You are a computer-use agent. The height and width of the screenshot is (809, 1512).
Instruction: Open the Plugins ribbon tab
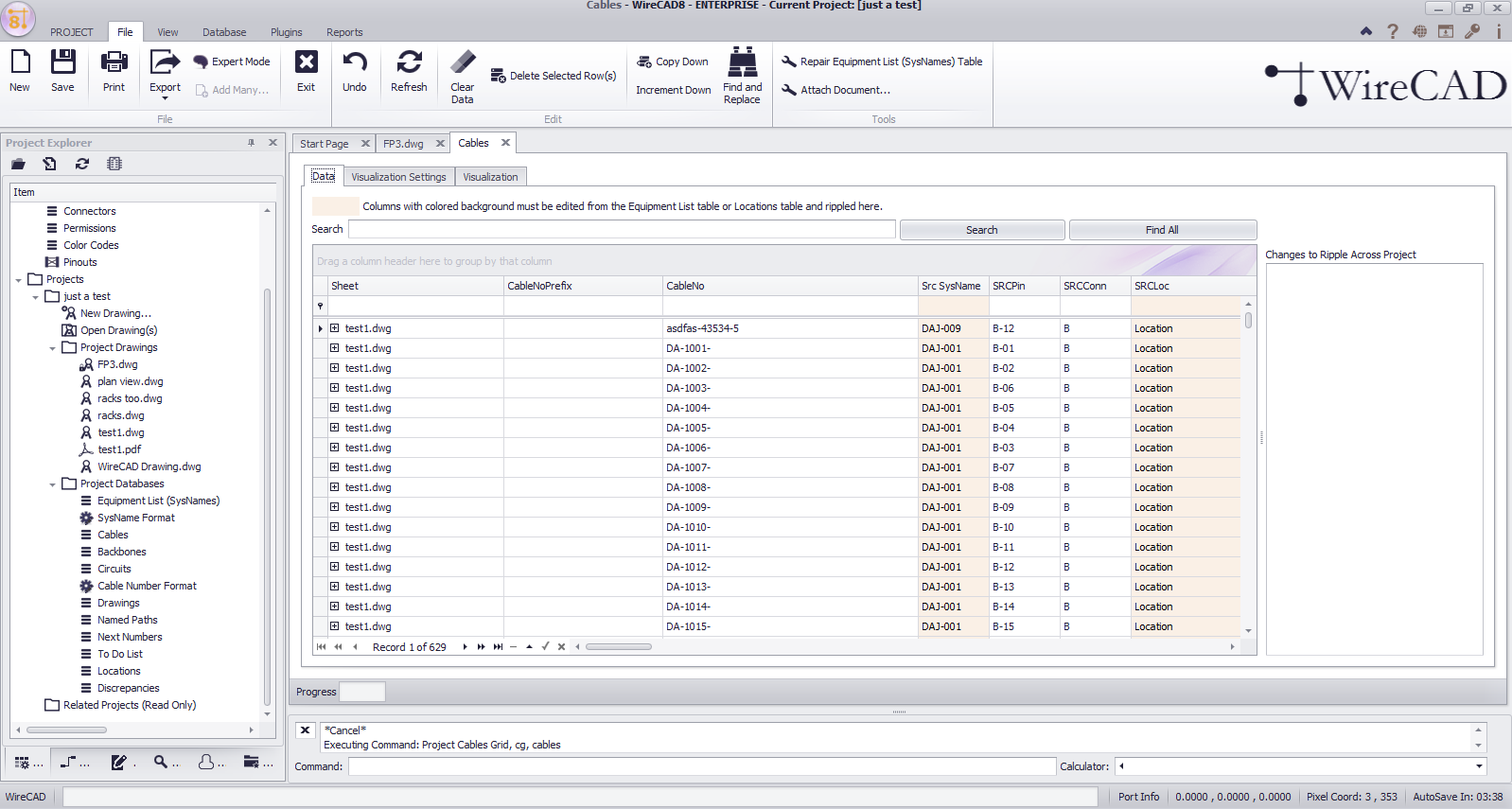coord(287,32)
